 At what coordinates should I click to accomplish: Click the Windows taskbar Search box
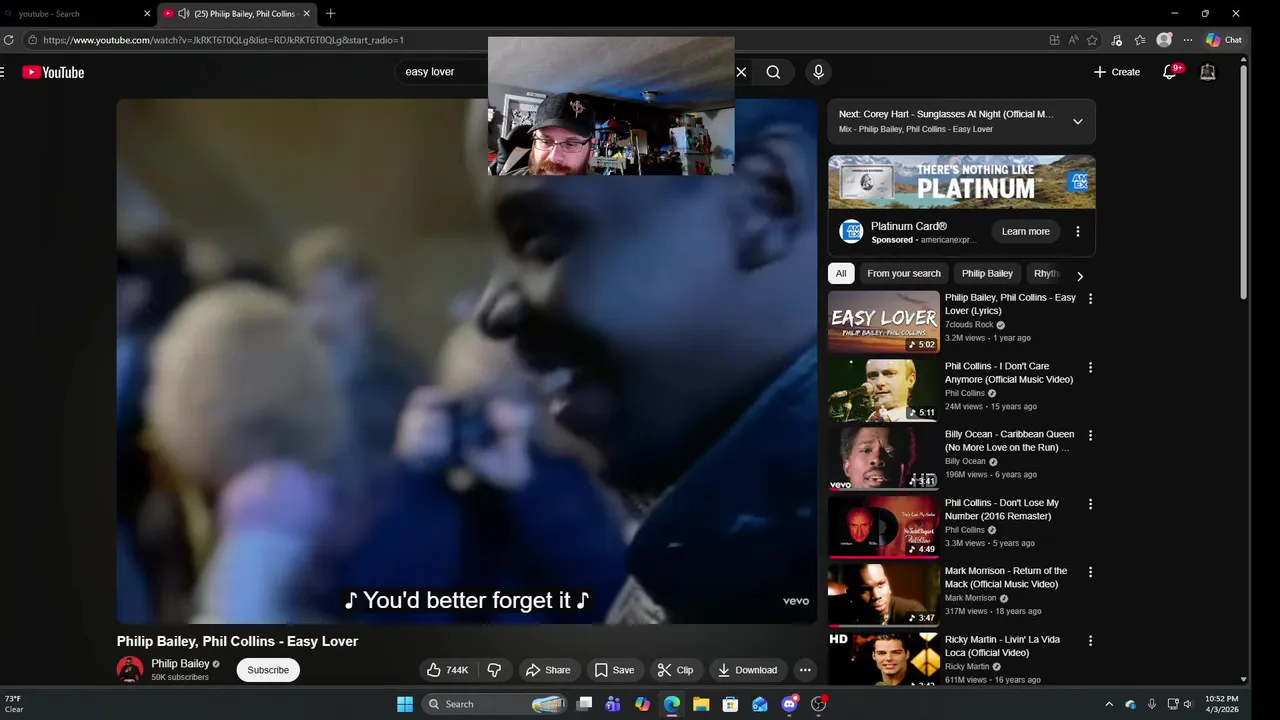tap(497, 704)
